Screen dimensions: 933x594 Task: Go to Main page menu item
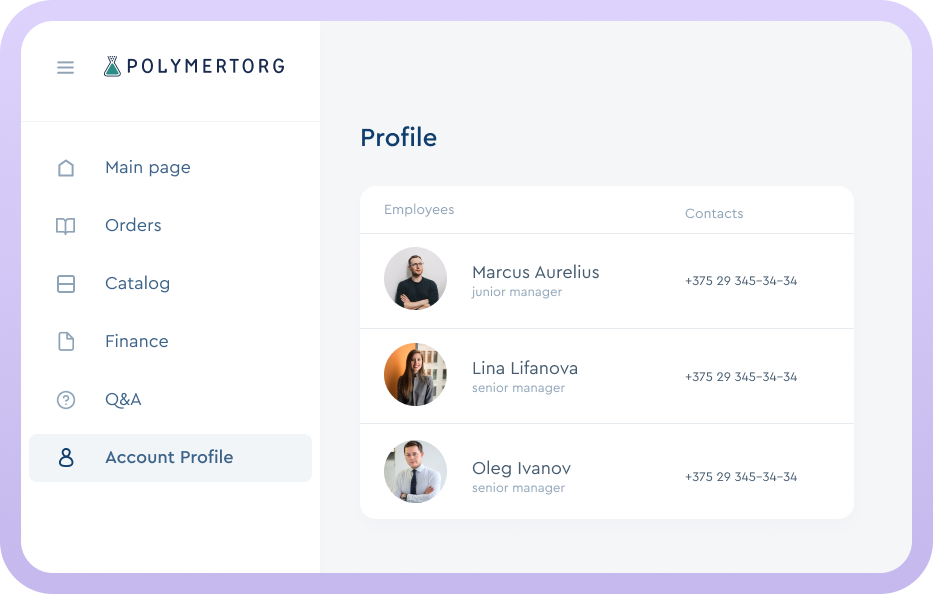(x=147, y=168)
